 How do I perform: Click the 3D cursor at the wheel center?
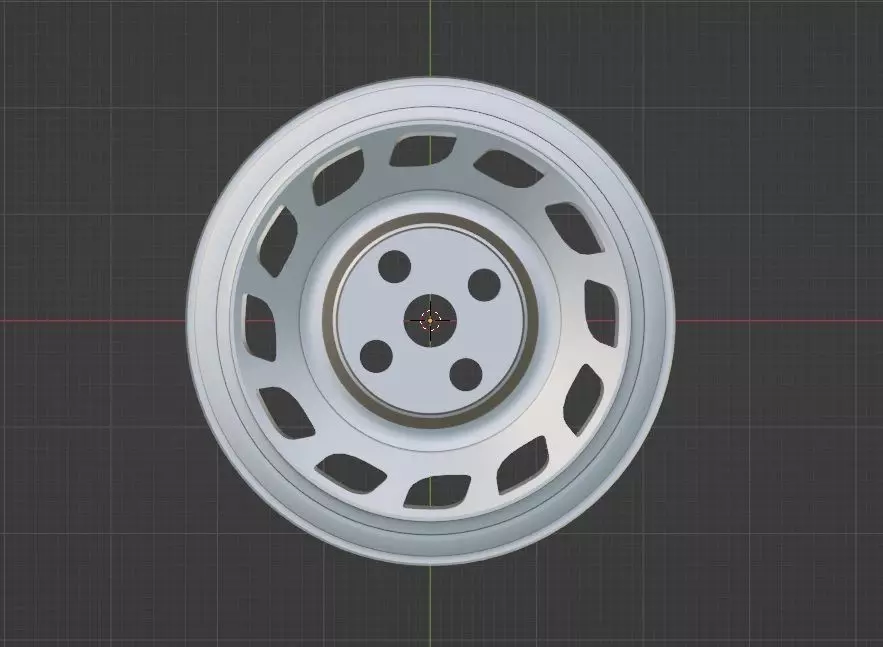430,320
